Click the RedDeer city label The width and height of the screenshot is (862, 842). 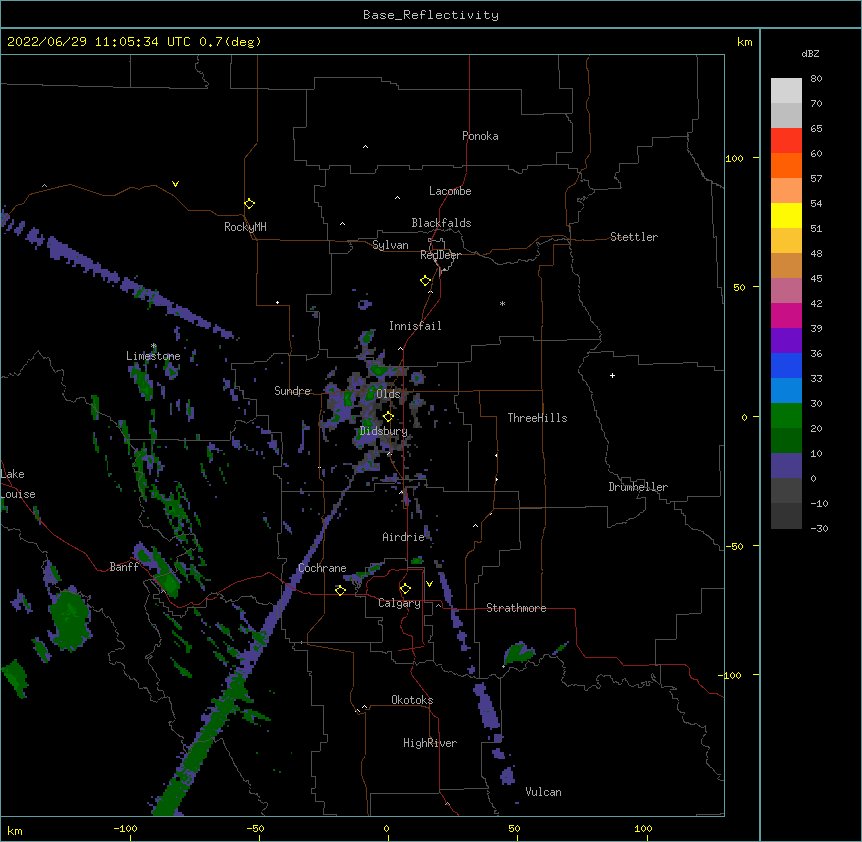(x=440, y=255)
